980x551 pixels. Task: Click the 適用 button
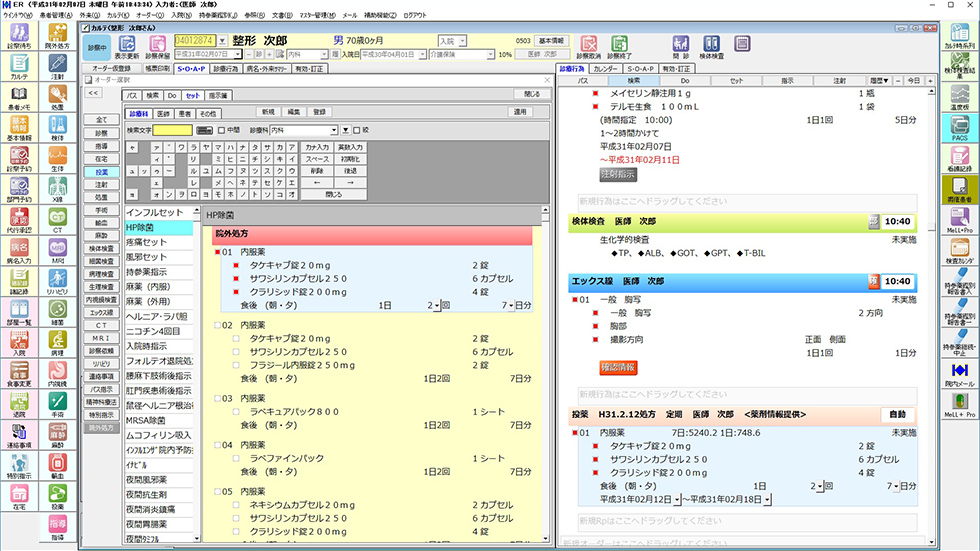tap(520, 112)
